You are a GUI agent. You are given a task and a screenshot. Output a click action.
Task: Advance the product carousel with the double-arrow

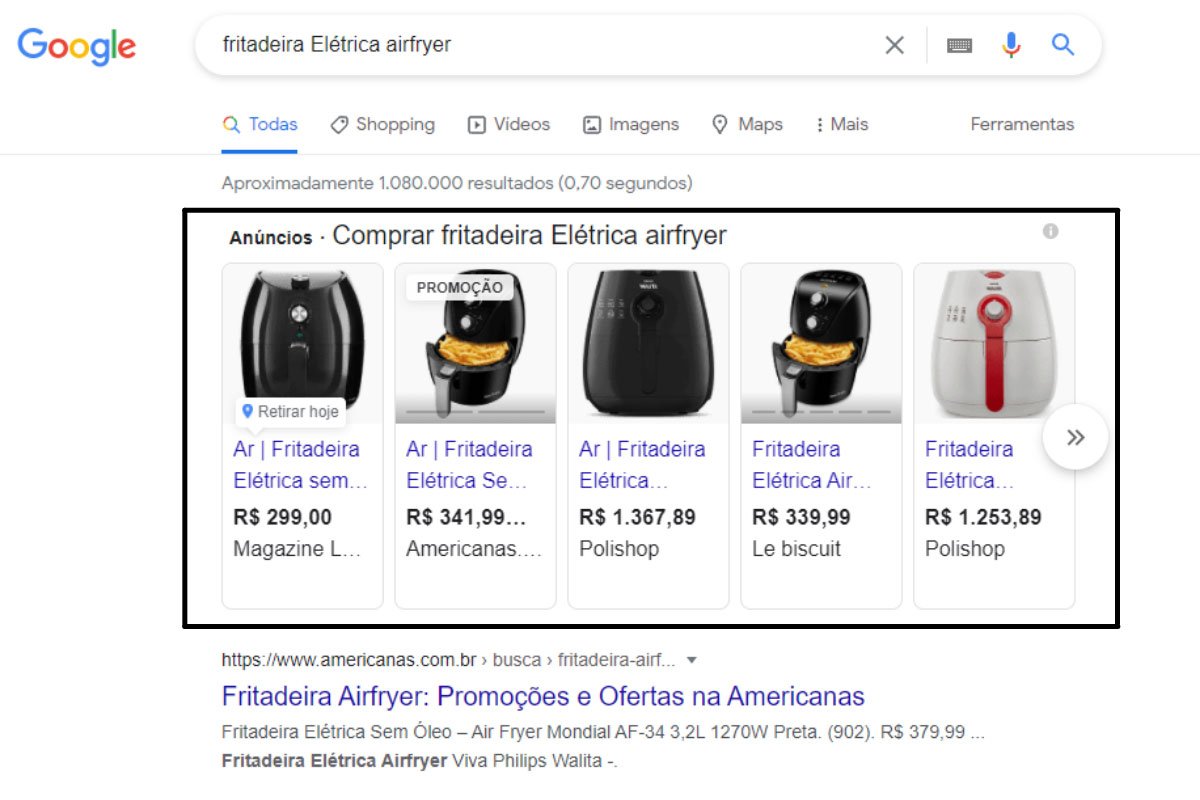[x=1075, y=437]
